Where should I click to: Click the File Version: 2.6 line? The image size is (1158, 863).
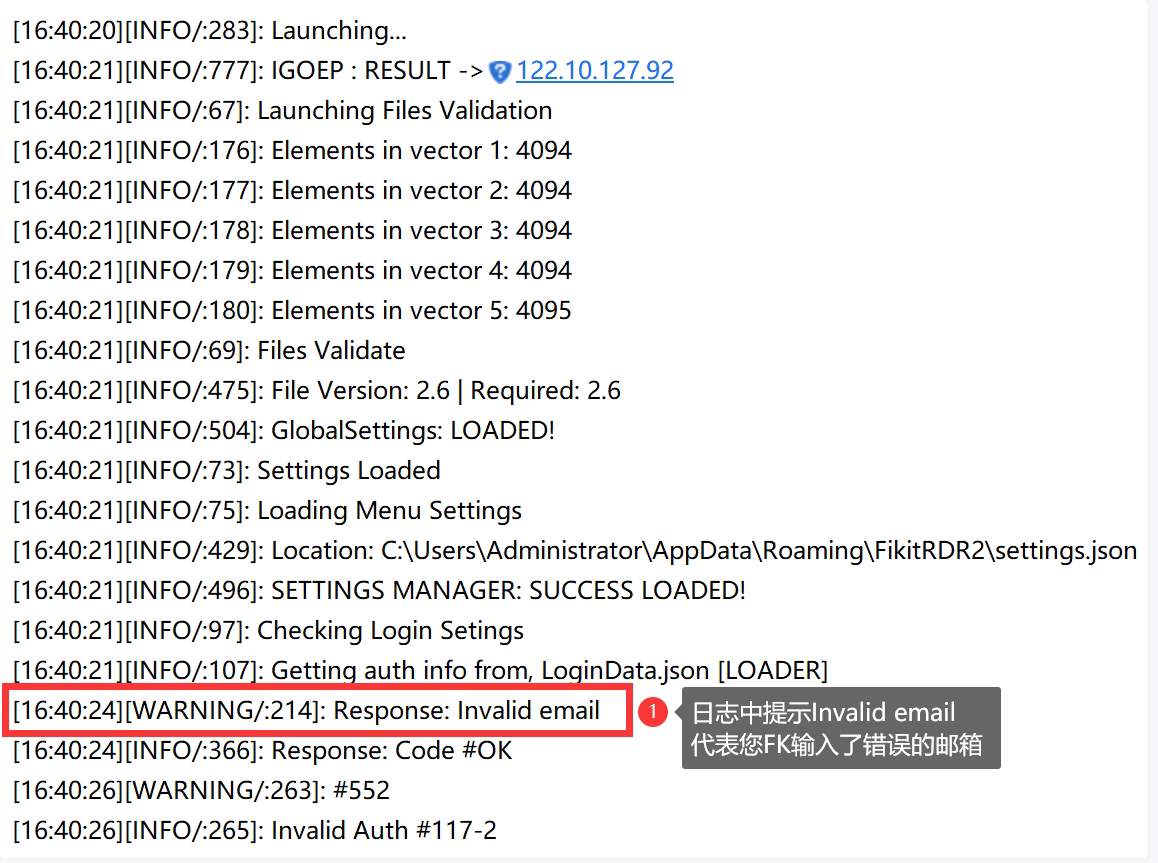point(317,390)
